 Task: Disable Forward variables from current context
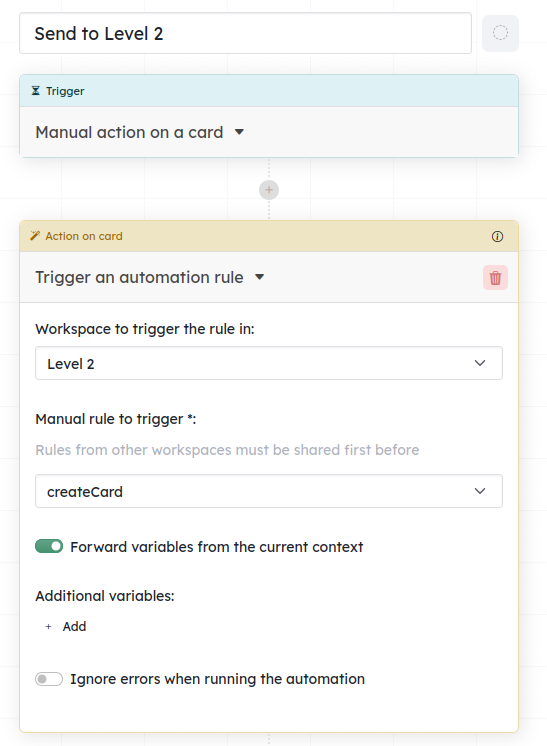(49, 546)
